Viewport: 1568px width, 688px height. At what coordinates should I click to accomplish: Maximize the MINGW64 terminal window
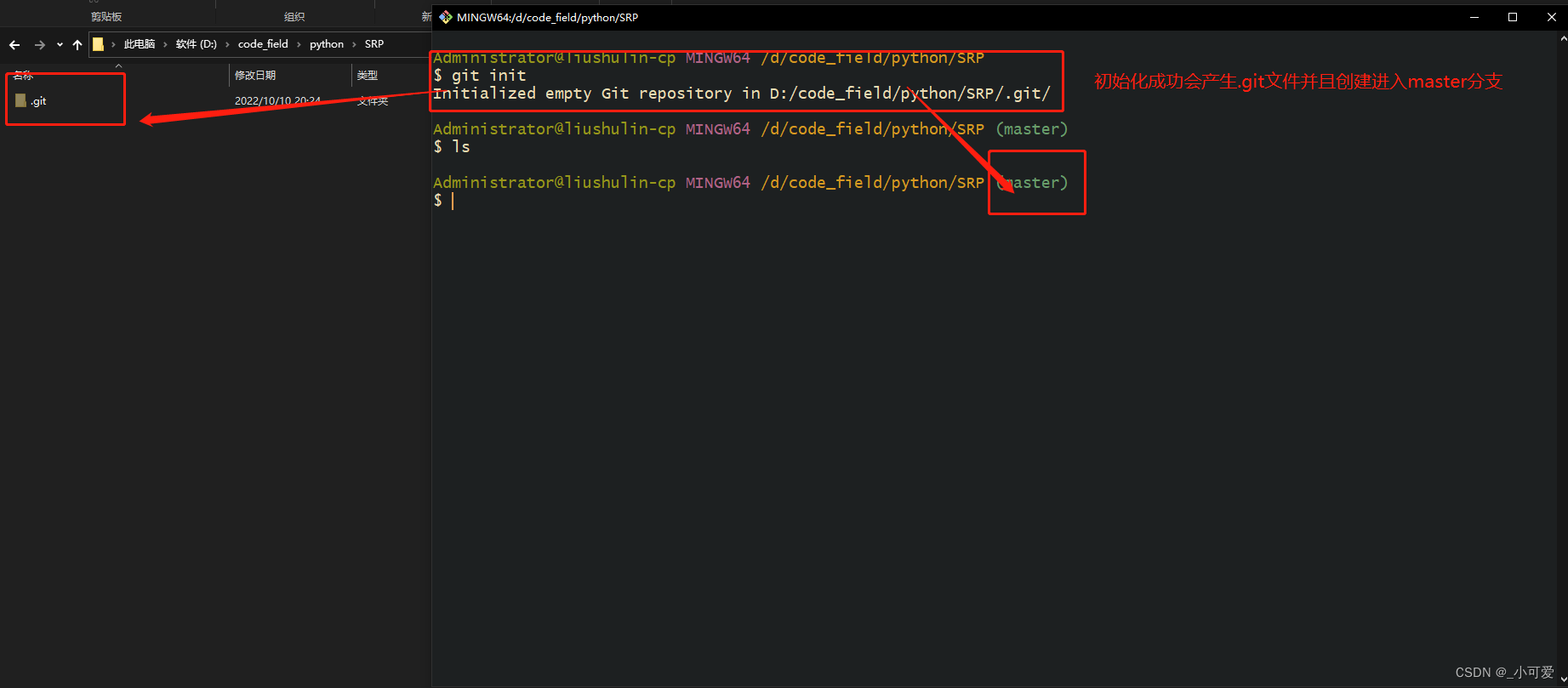(x=1513, y=17)
